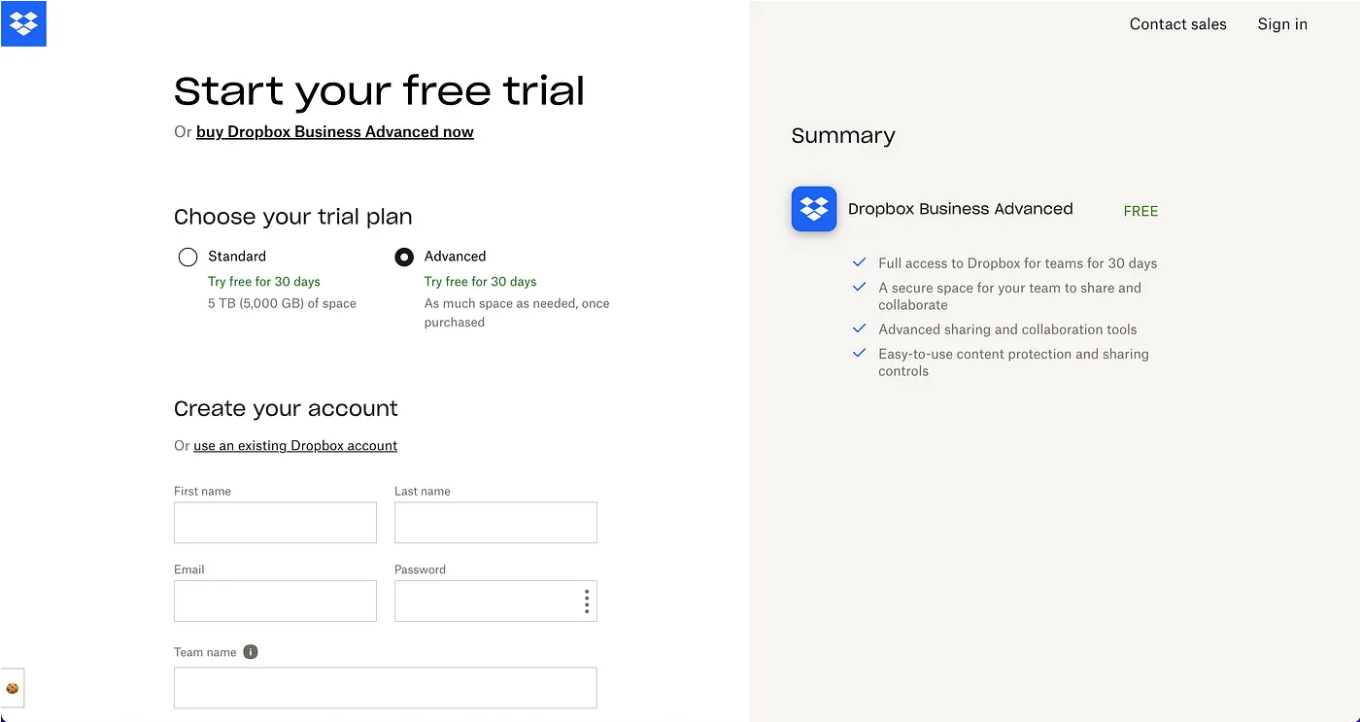
Task: Click the checkmark beside Full access to Dropbox
Action: pos(859,263)
